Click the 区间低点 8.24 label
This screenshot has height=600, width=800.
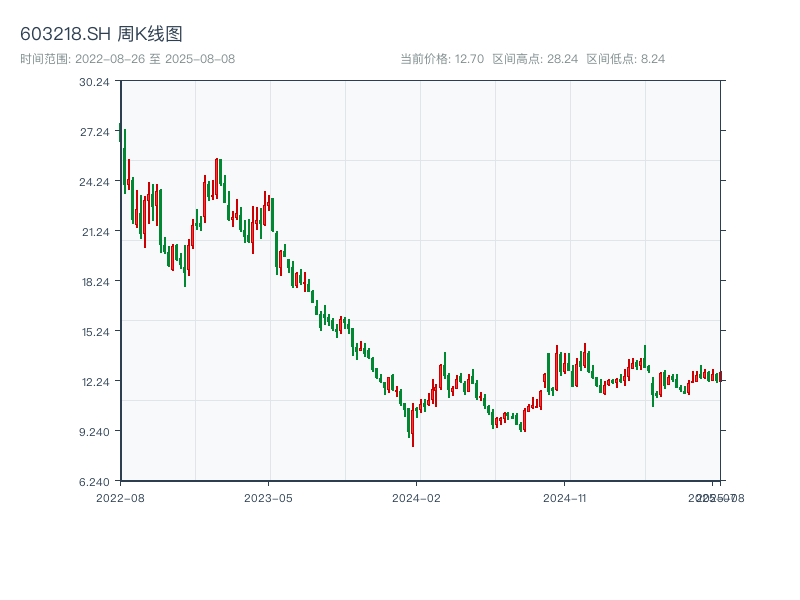pyautogui.click(x=625, y=59)
